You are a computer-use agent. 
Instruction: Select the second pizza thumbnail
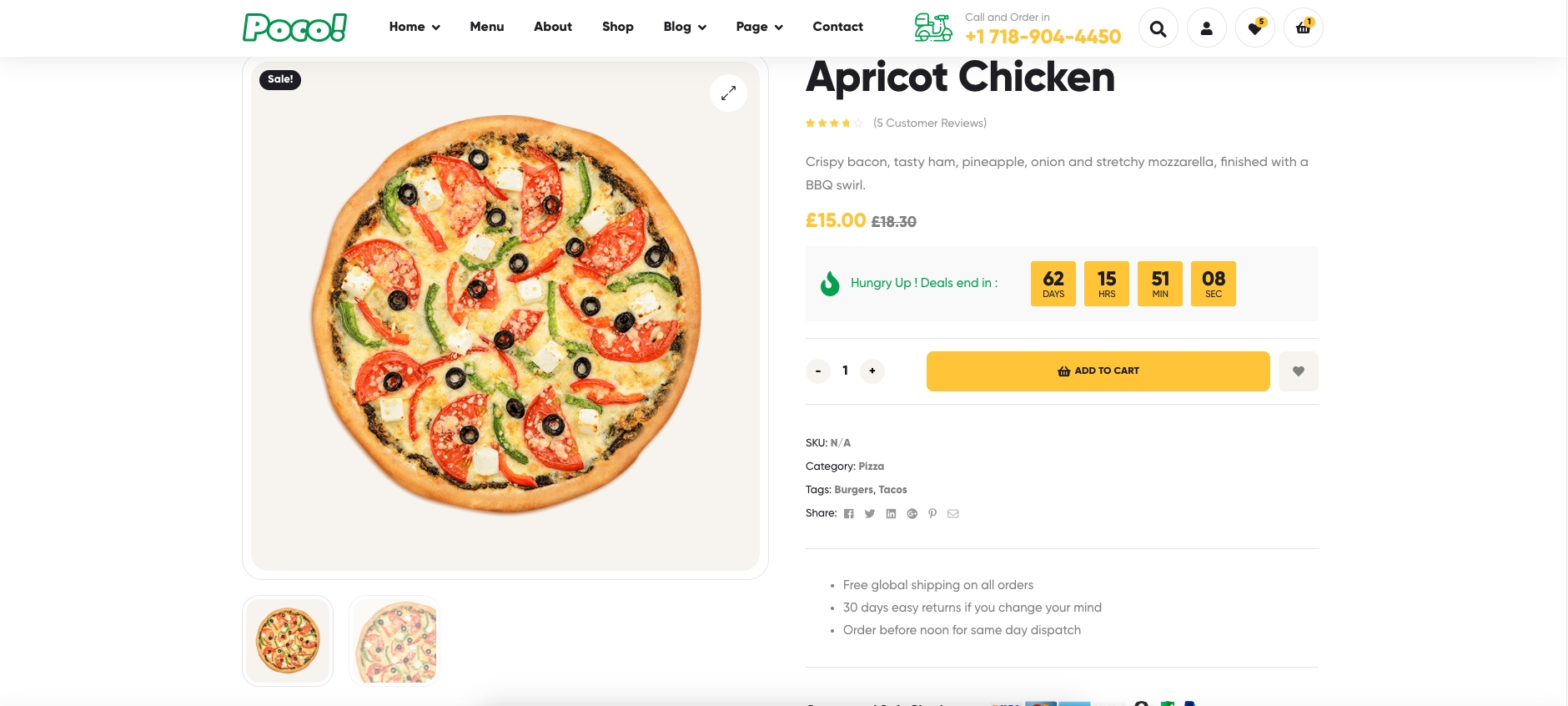pyautogui.click(x=395, y=641)
